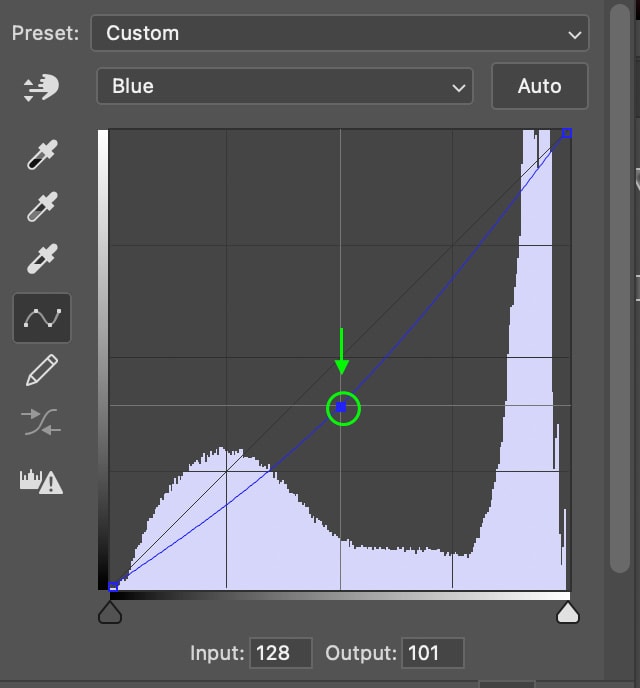Select the top-right curve endpoint
Screen dimensions: 640x688
[567, 133]
